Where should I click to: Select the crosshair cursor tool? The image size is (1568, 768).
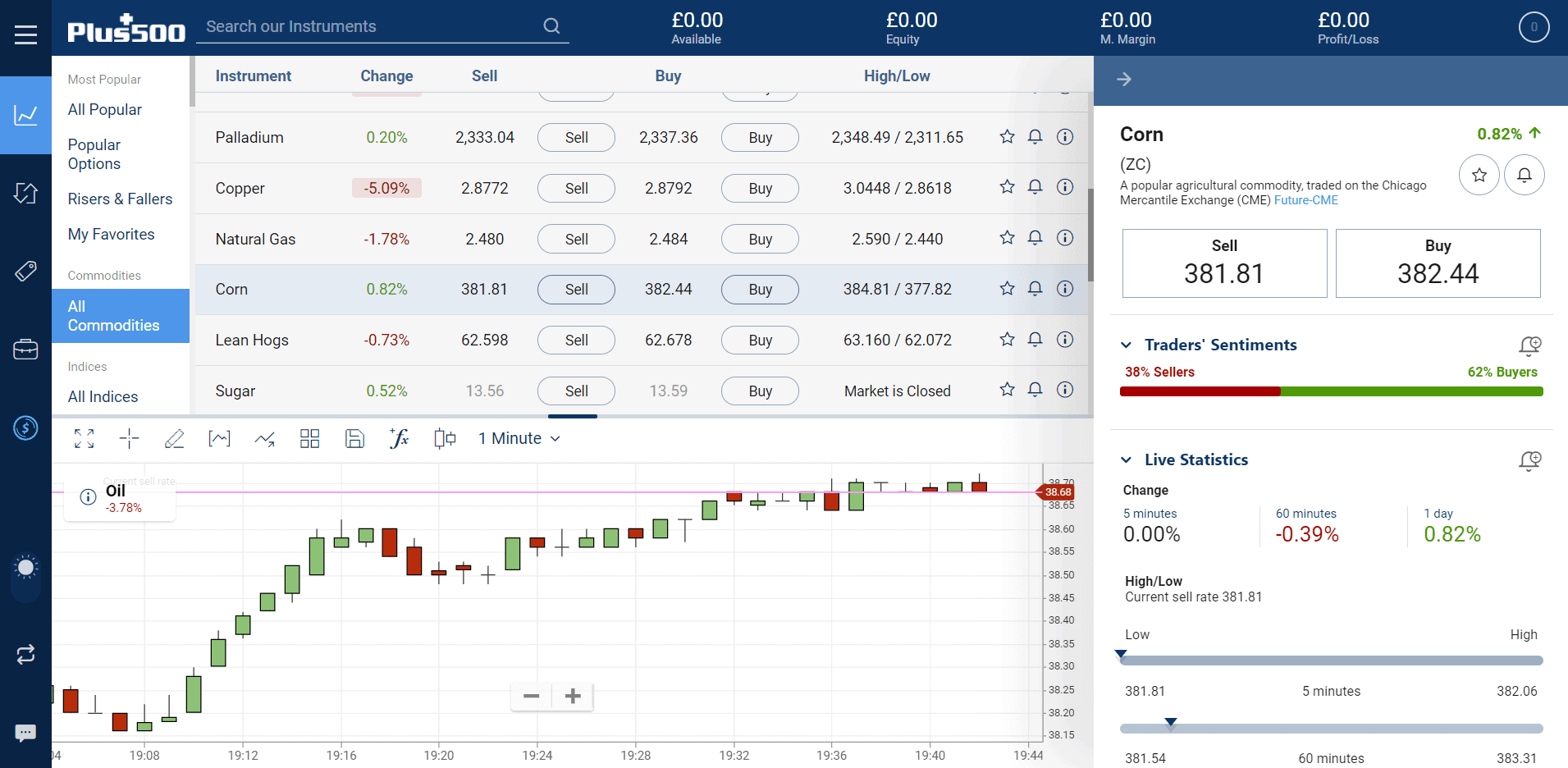[129, 439]
